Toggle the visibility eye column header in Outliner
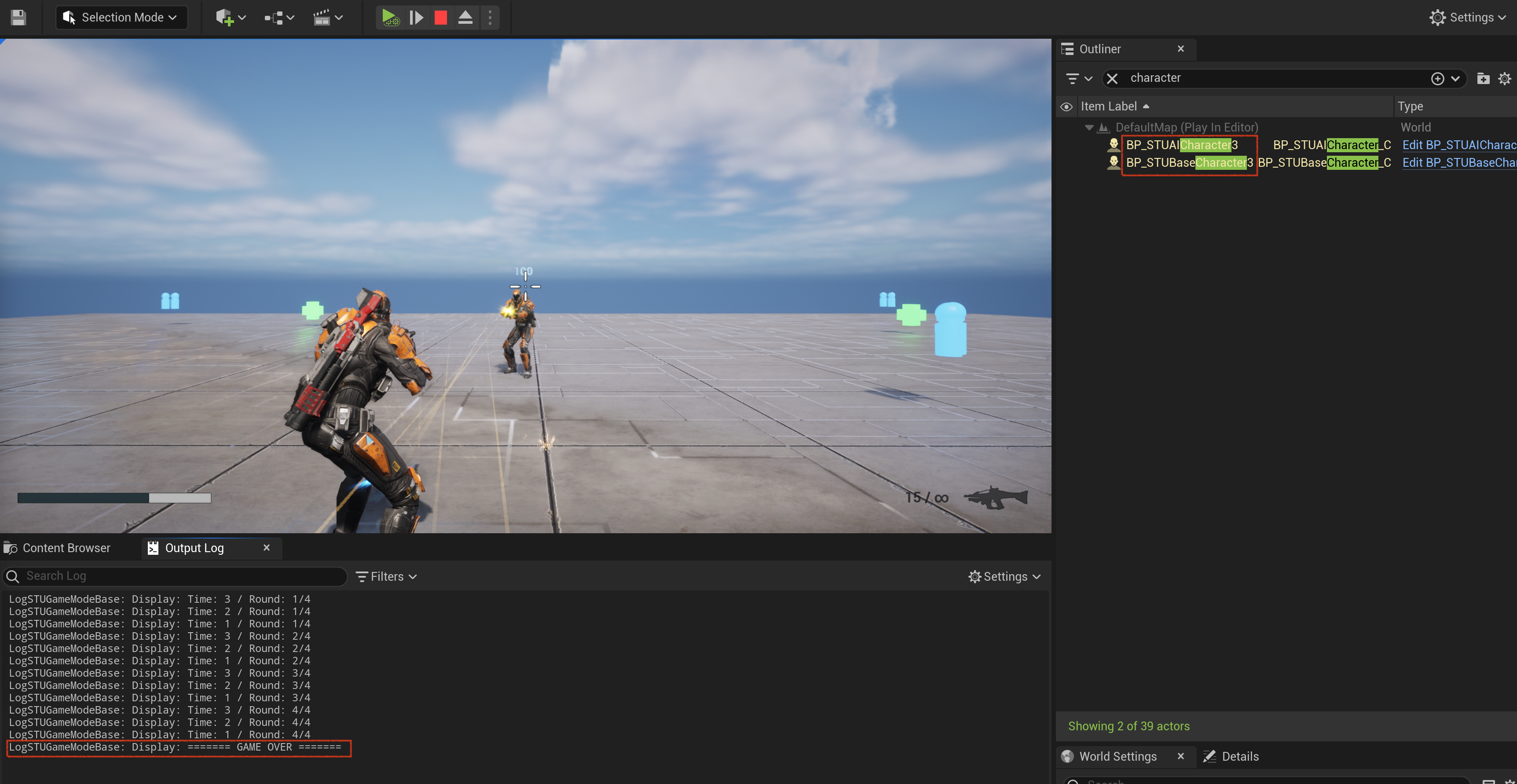The height and width of the screenshot is (784, 1517). 1066,106
